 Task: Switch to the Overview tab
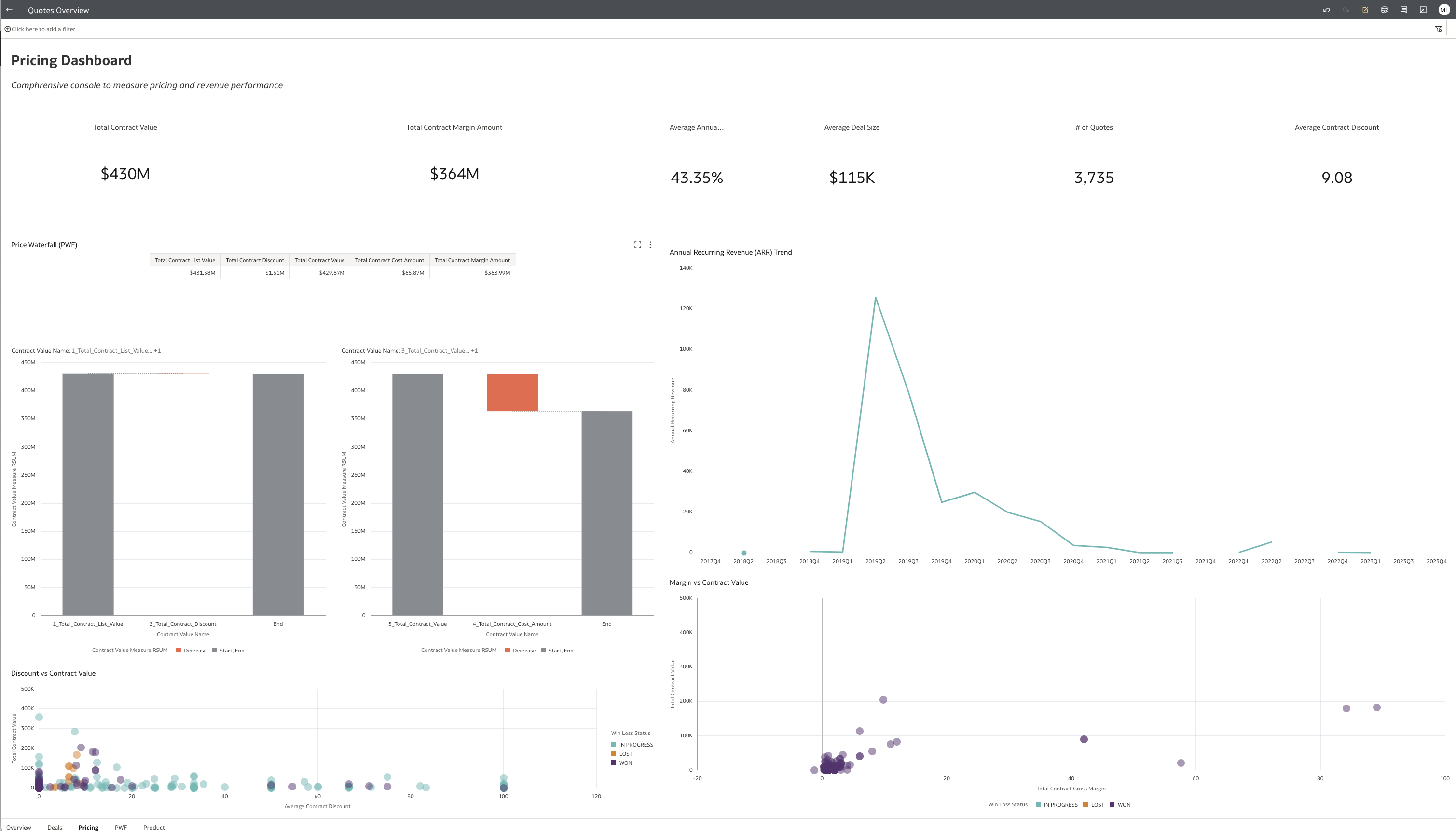point(19,827)
